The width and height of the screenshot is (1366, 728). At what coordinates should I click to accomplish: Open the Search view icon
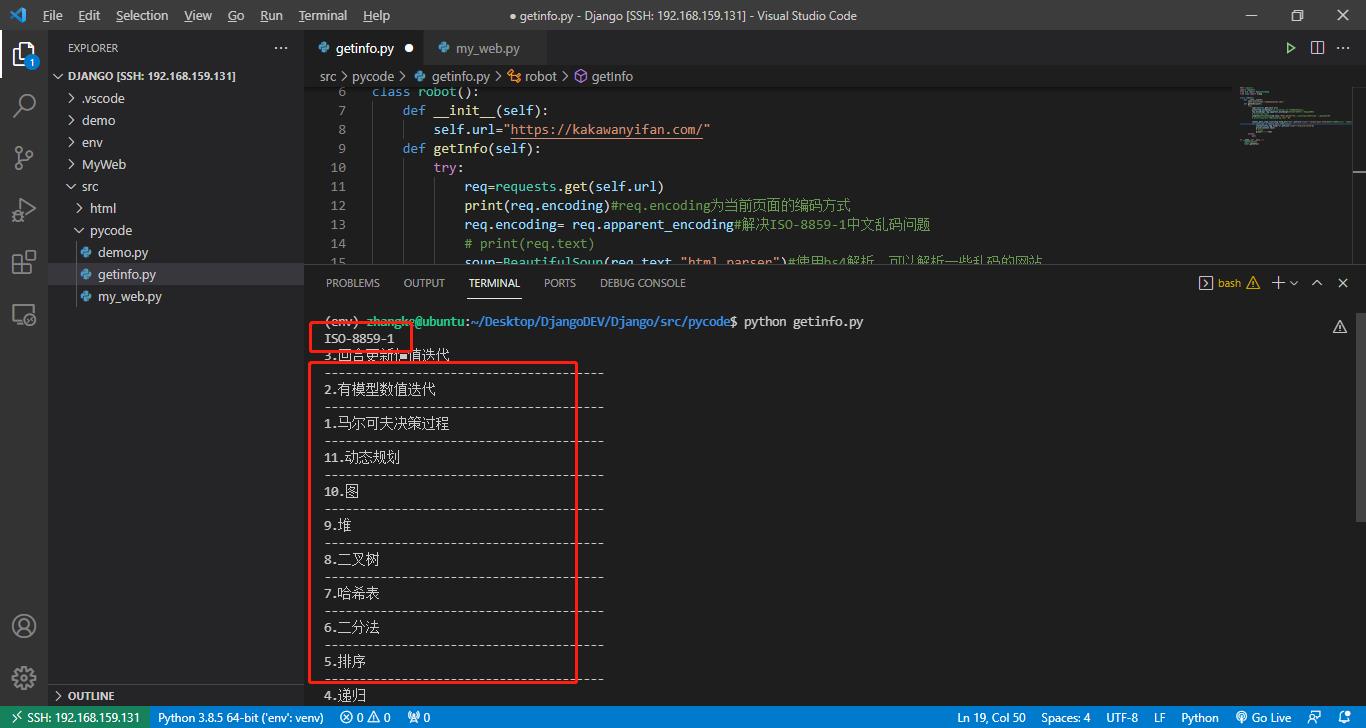(x=24, y=105)
